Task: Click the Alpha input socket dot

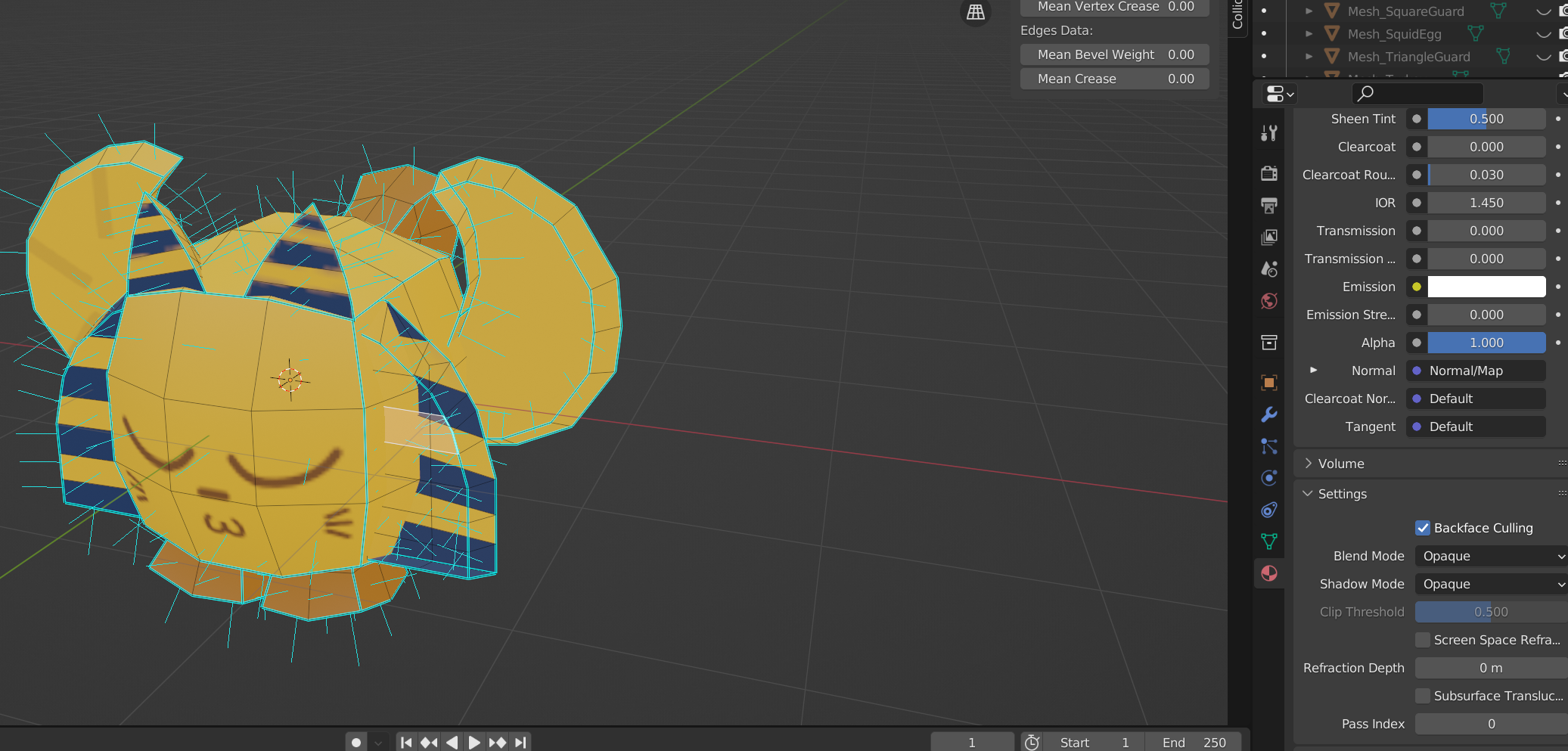Action: (x=1417, y=343)
